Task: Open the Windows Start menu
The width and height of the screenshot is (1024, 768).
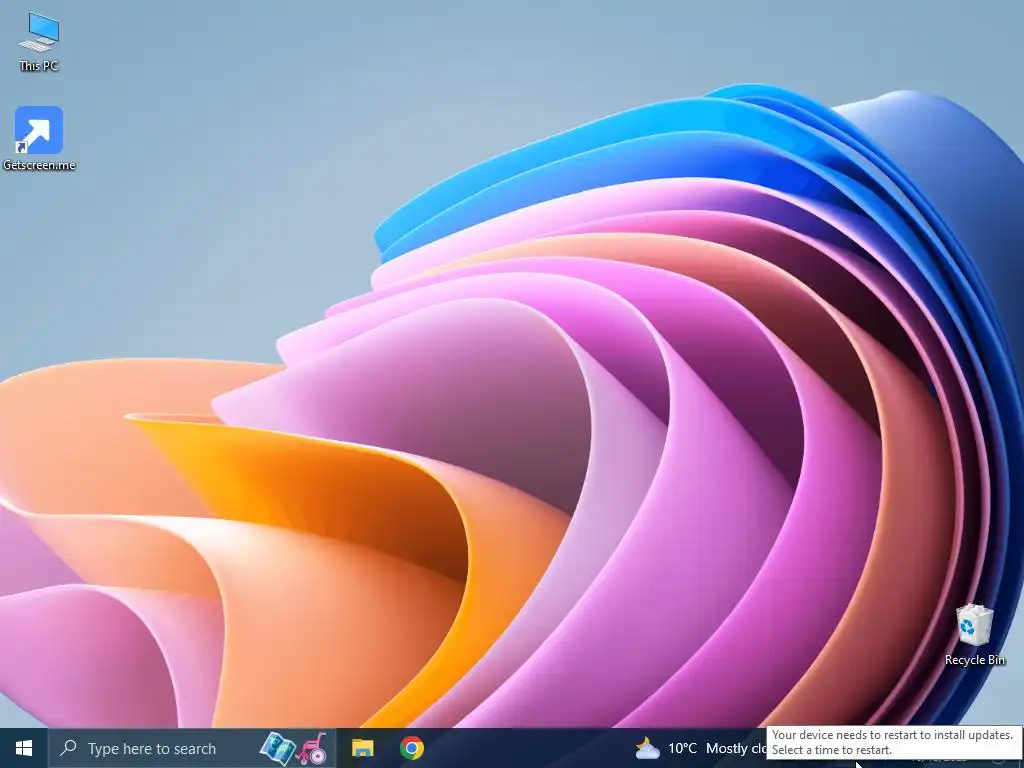Action: point(24,748)
